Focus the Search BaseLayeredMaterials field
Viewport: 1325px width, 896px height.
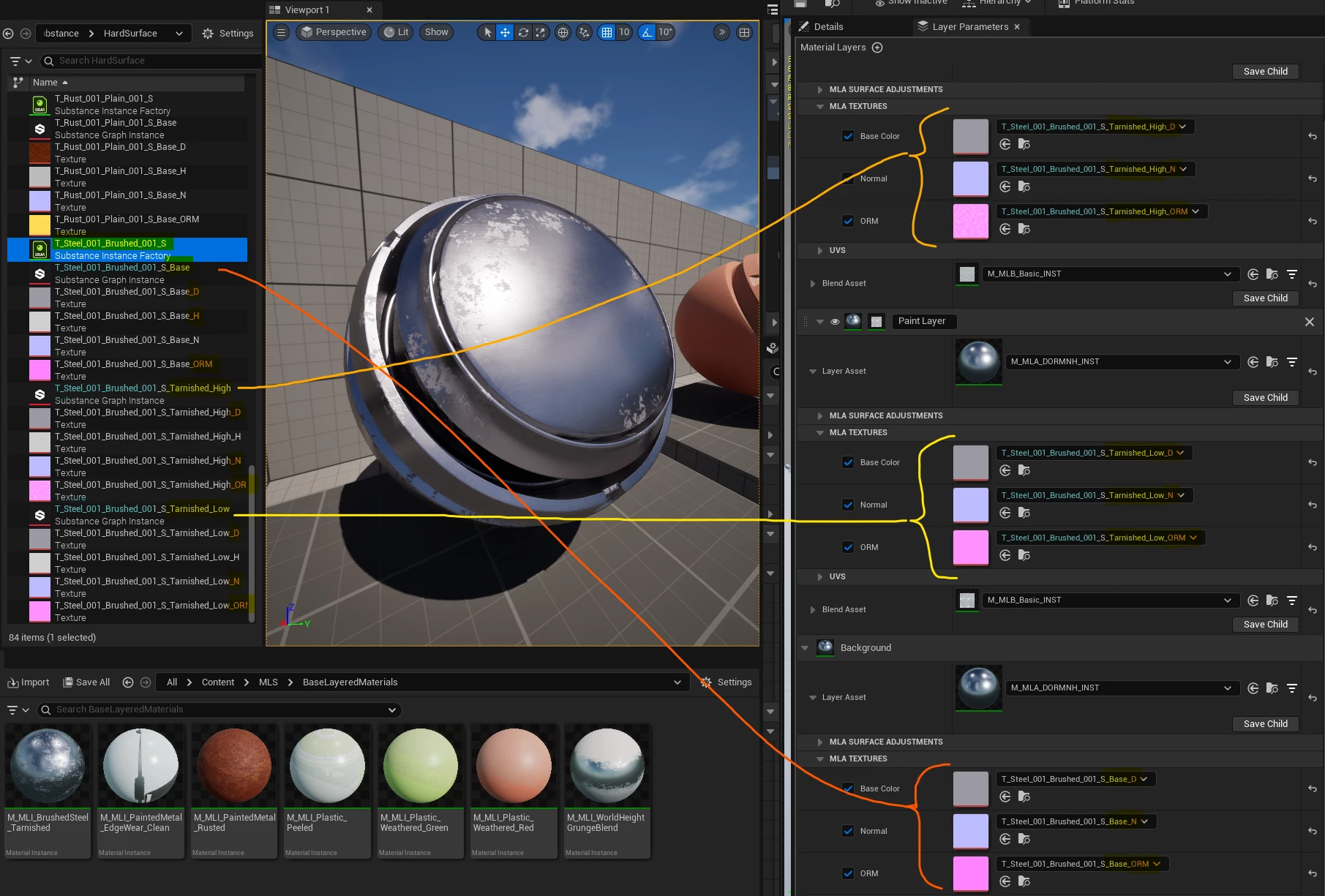219,709
